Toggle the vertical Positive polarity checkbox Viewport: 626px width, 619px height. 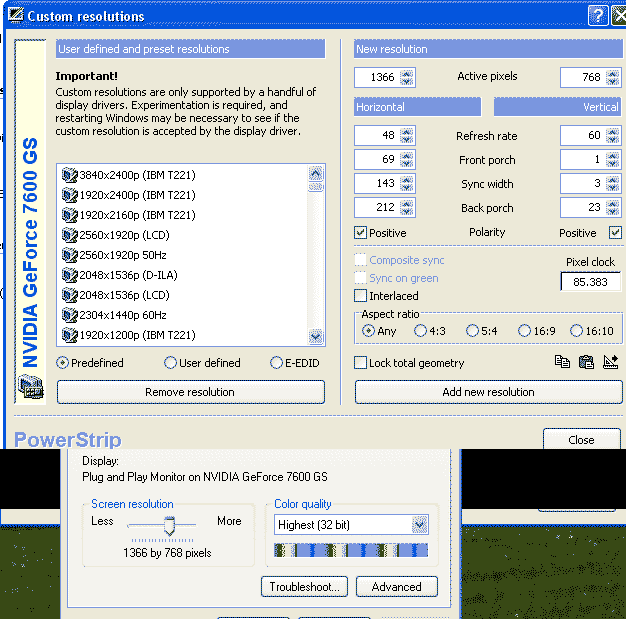pyautogui.click(x=615, y=232)
